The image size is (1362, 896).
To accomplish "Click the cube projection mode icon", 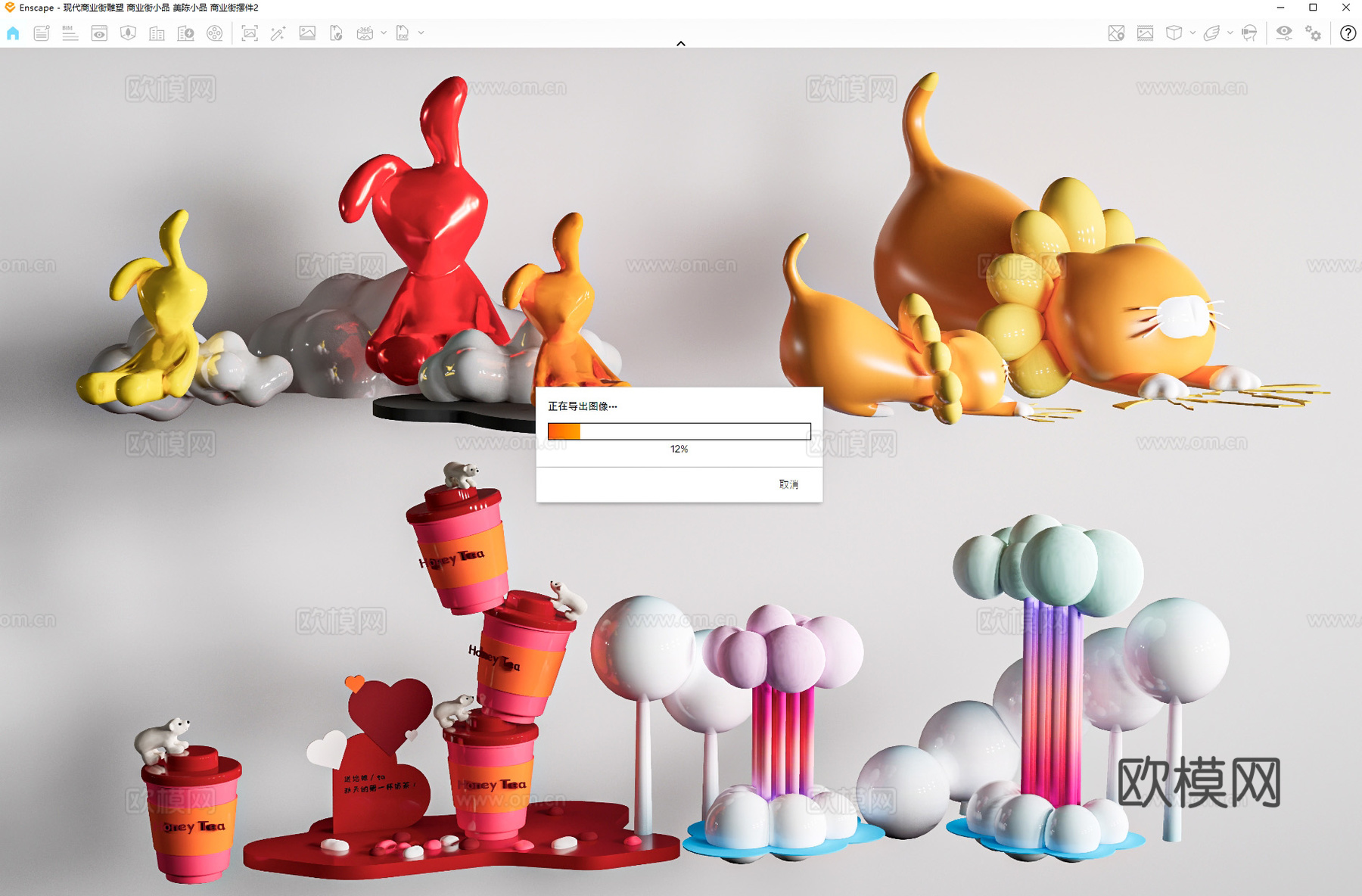I will 1174,33.
